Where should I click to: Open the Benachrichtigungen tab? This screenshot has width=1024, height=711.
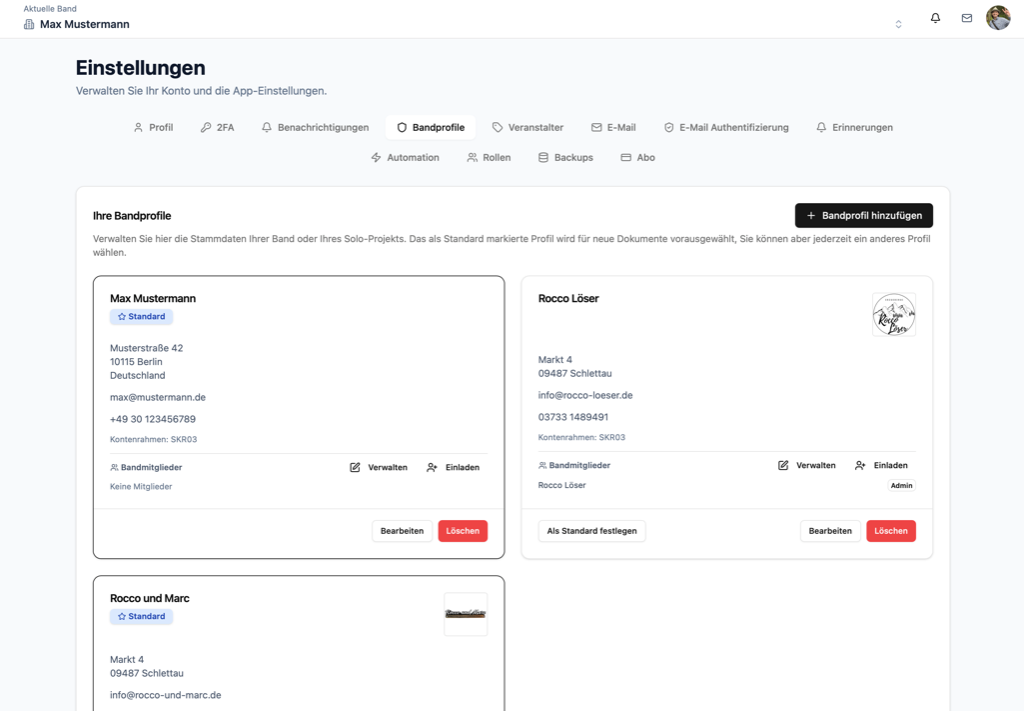(315, 127)
